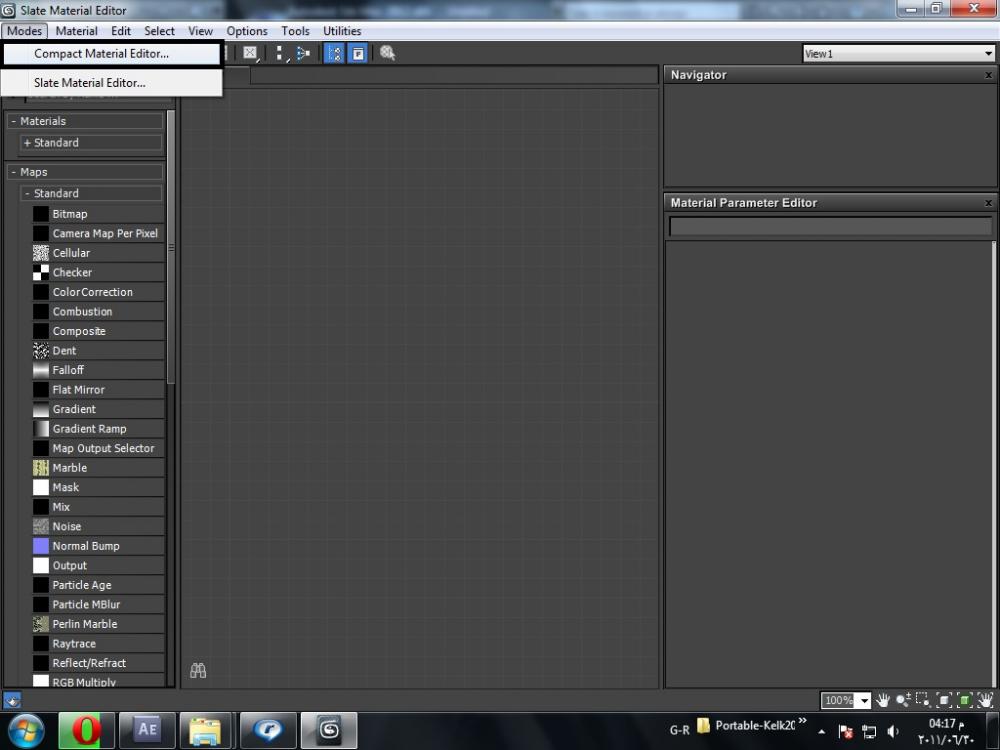Image resolution: width=1000 pixels, height=750 pixels.
Task: Select the Reflect/Refract map
Action: [x=98, y=663]
